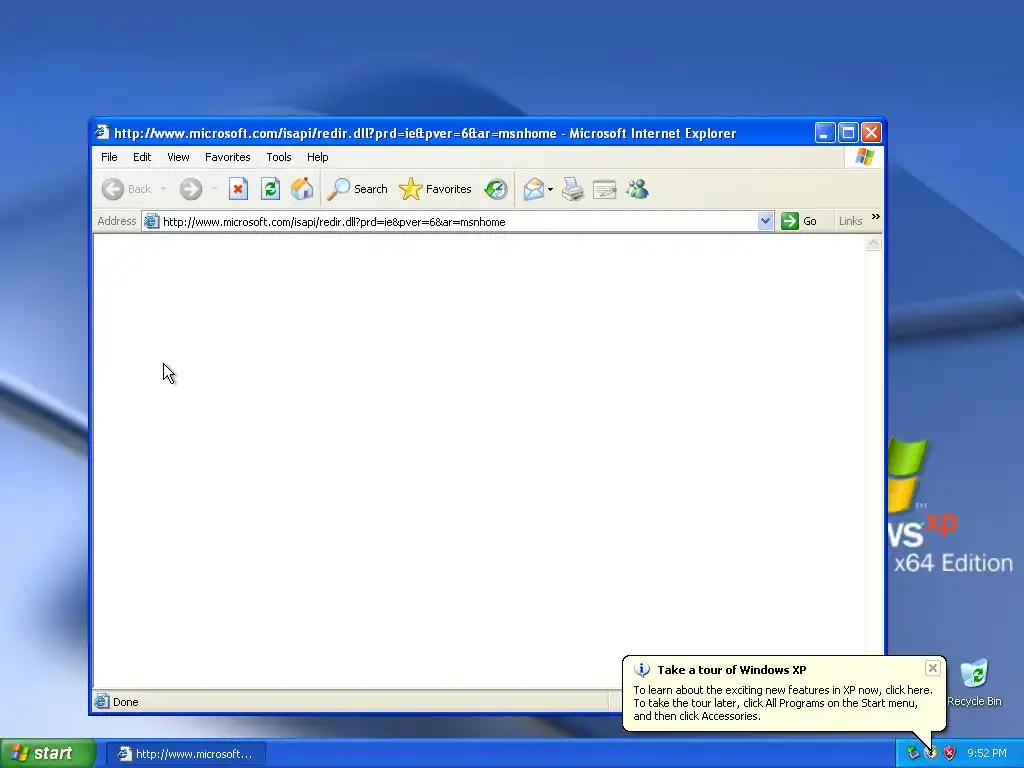Viewport: 1024px width, 768px height.
Task: Expand the Links toolbar chevron
Action: [876, 217]
